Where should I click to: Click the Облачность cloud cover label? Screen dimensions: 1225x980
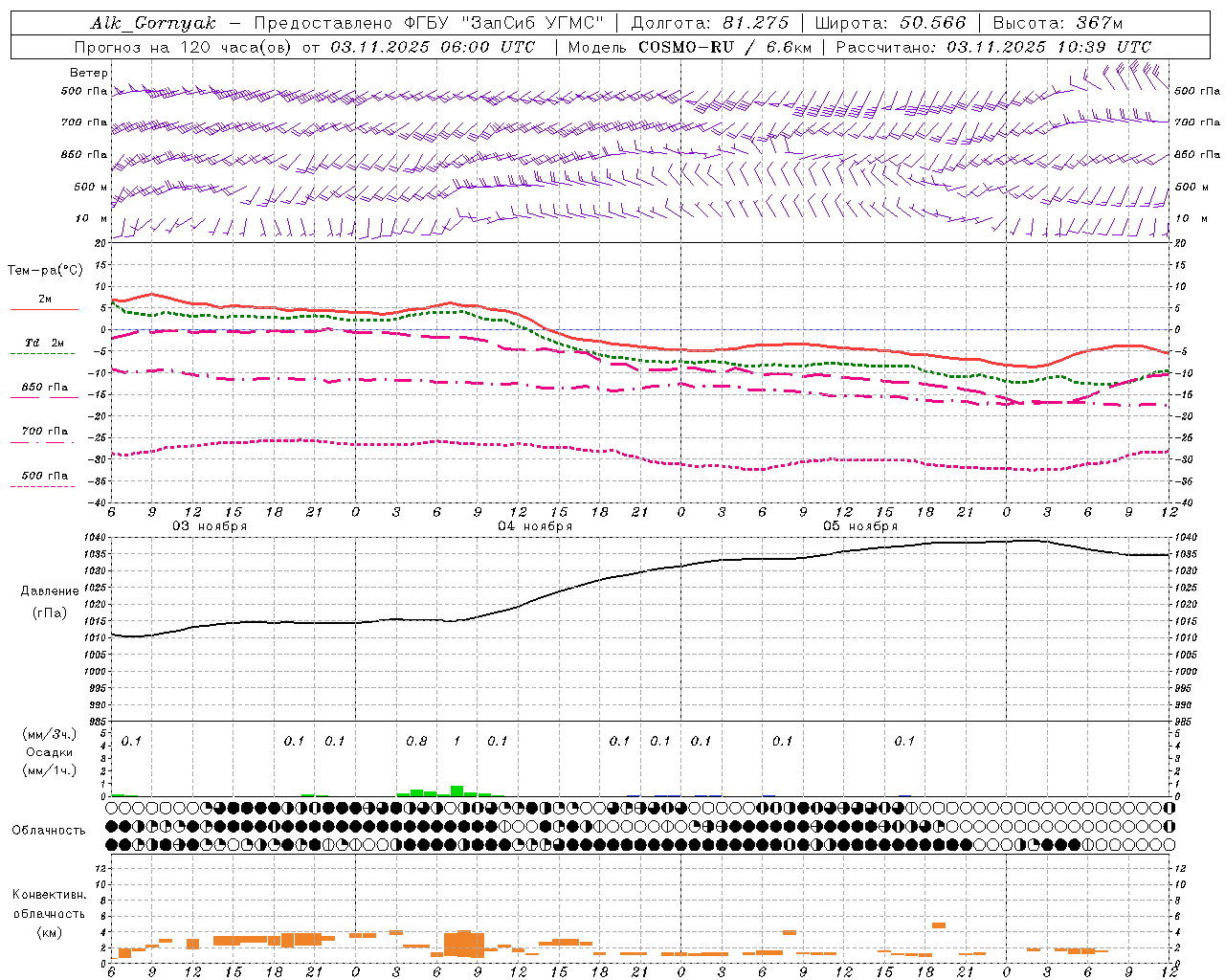(49, 831)
